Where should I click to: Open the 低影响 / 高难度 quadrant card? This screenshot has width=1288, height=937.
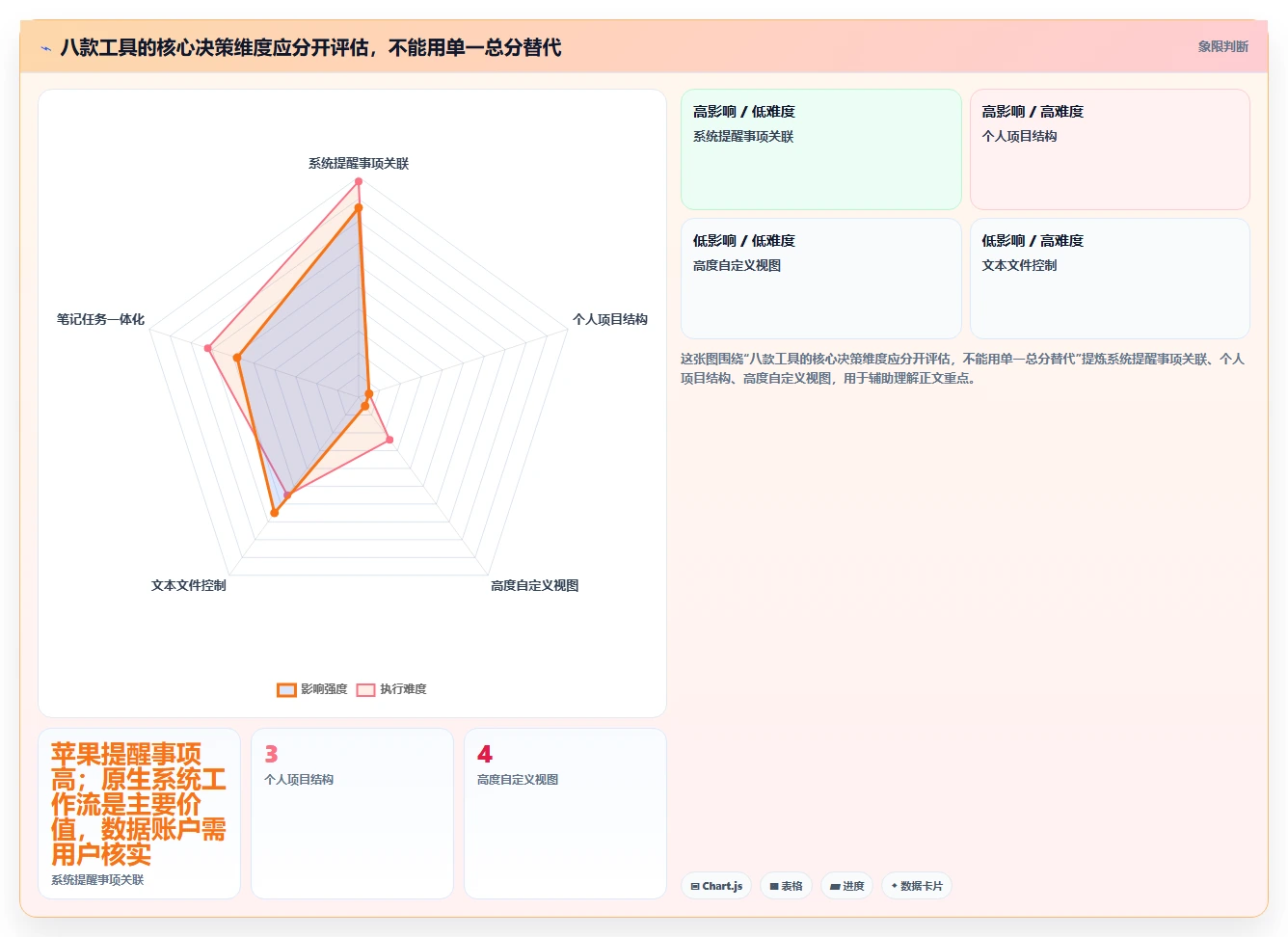[x=1110, y=279]
